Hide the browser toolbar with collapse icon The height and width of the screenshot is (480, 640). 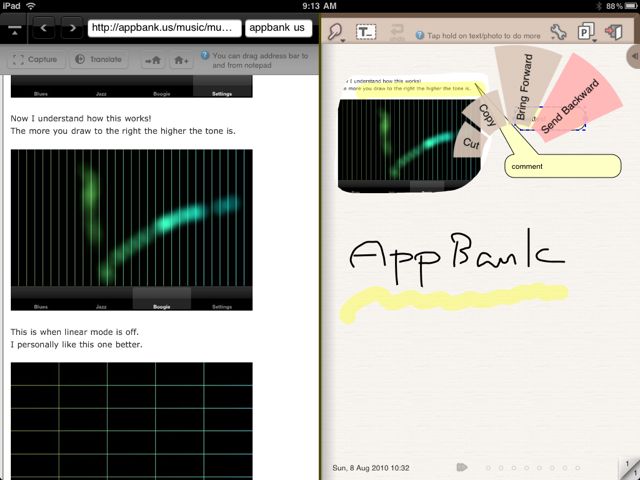coord(15,30)
